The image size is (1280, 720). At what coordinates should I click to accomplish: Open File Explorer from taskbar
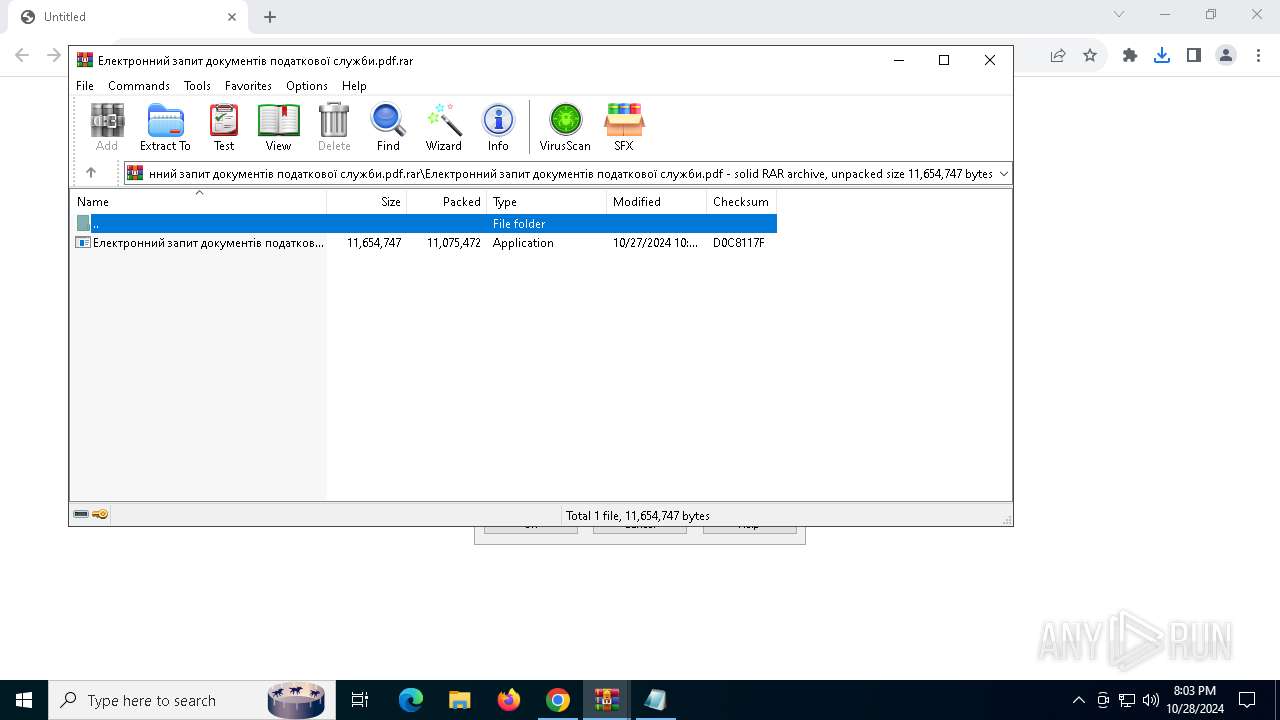[x=460, y=700]
